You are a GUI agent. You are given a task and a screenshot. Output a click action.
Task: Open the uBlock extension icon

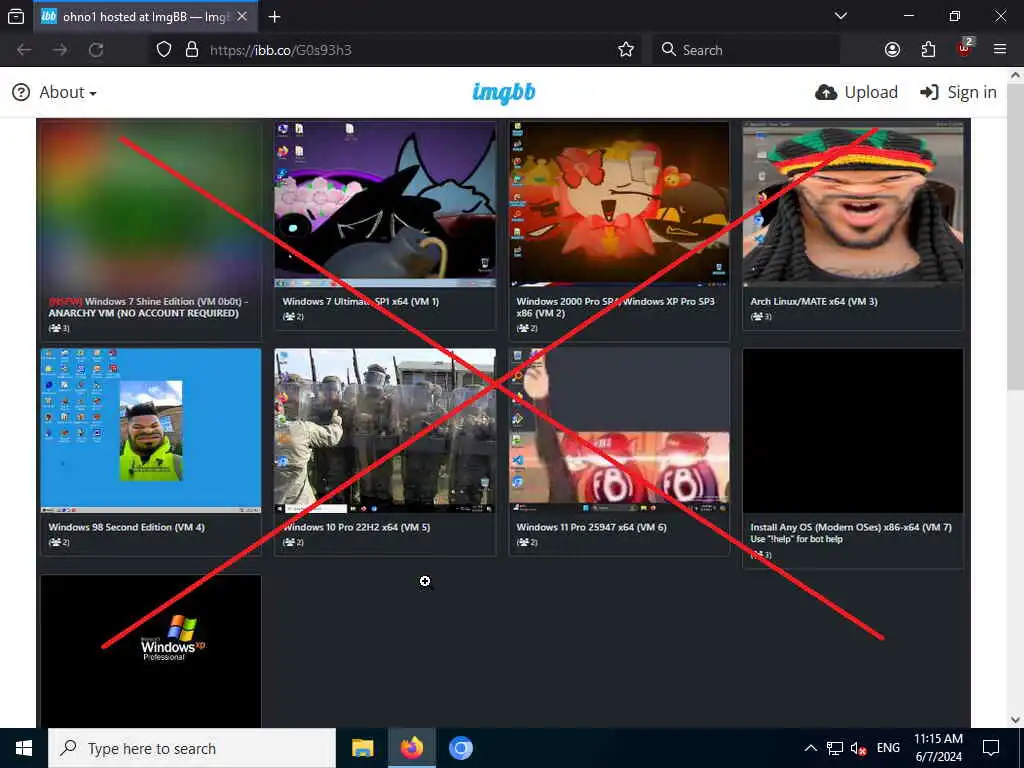coord(965,48)
